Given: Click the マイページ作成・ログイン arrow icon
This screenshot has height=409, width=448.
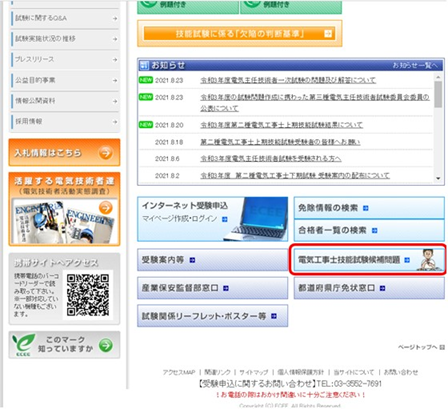Looking at the screenshot, I should [x=225, y=219].
